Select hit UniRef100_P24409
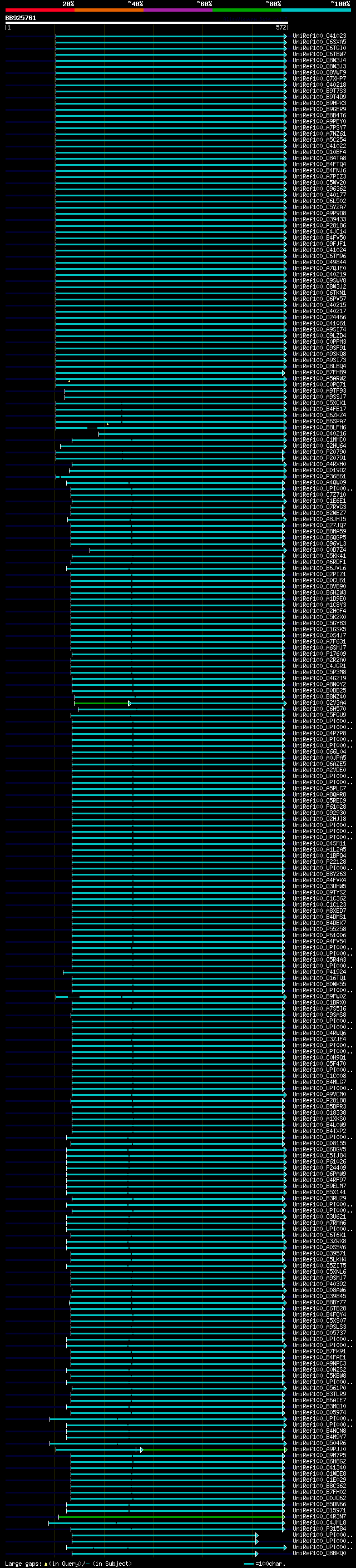356x1568 pixels. pos(319,1168)
